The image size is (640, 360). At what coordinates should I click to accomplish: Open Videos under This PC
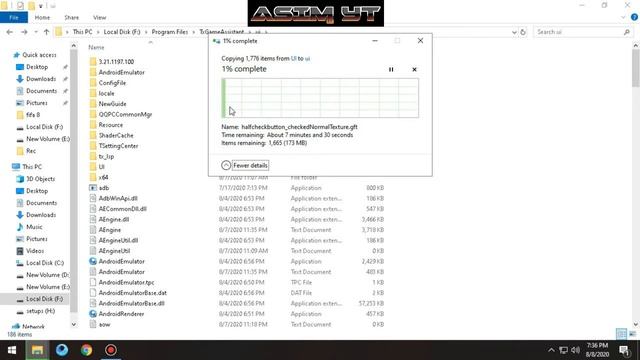point(35,251)
